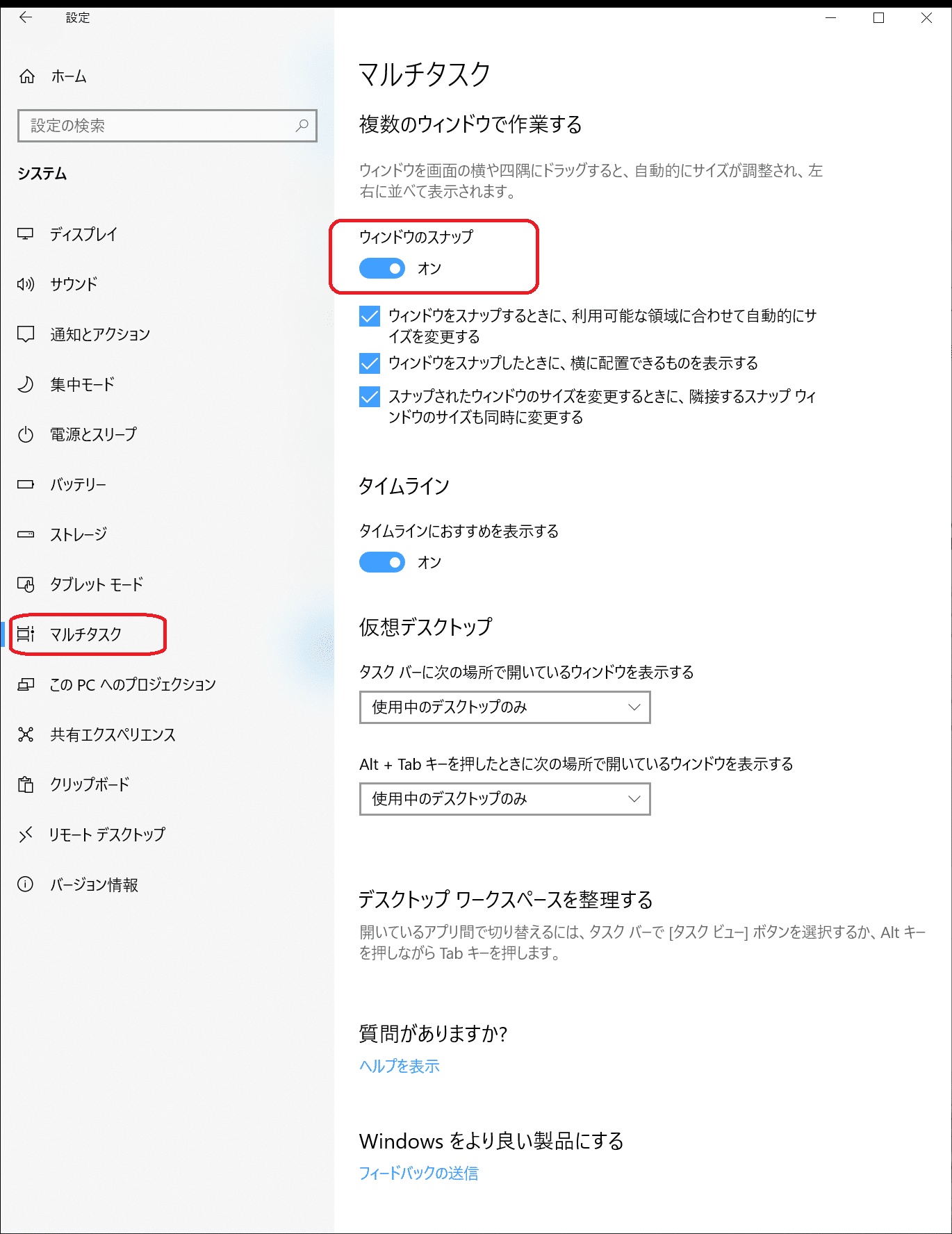Click the version info circle icon
Viewport: 952px width, 1234px height.
(26, 885)
